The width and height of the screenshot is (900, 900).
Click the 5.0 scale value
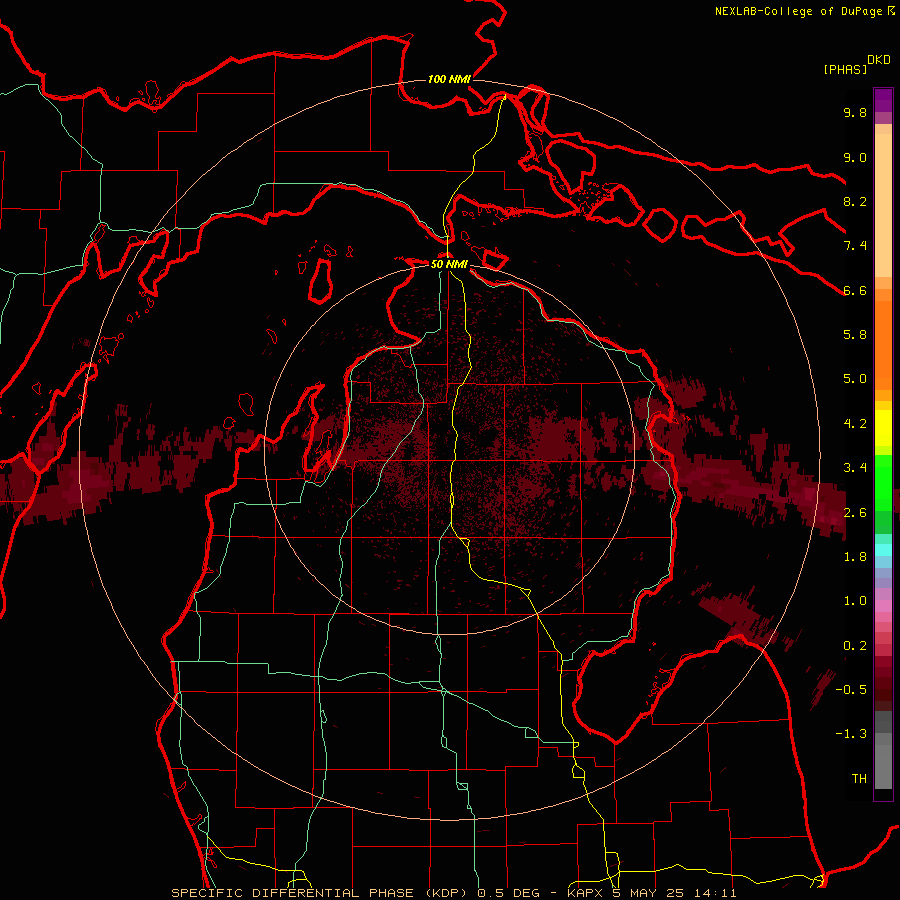coord(855,379)
